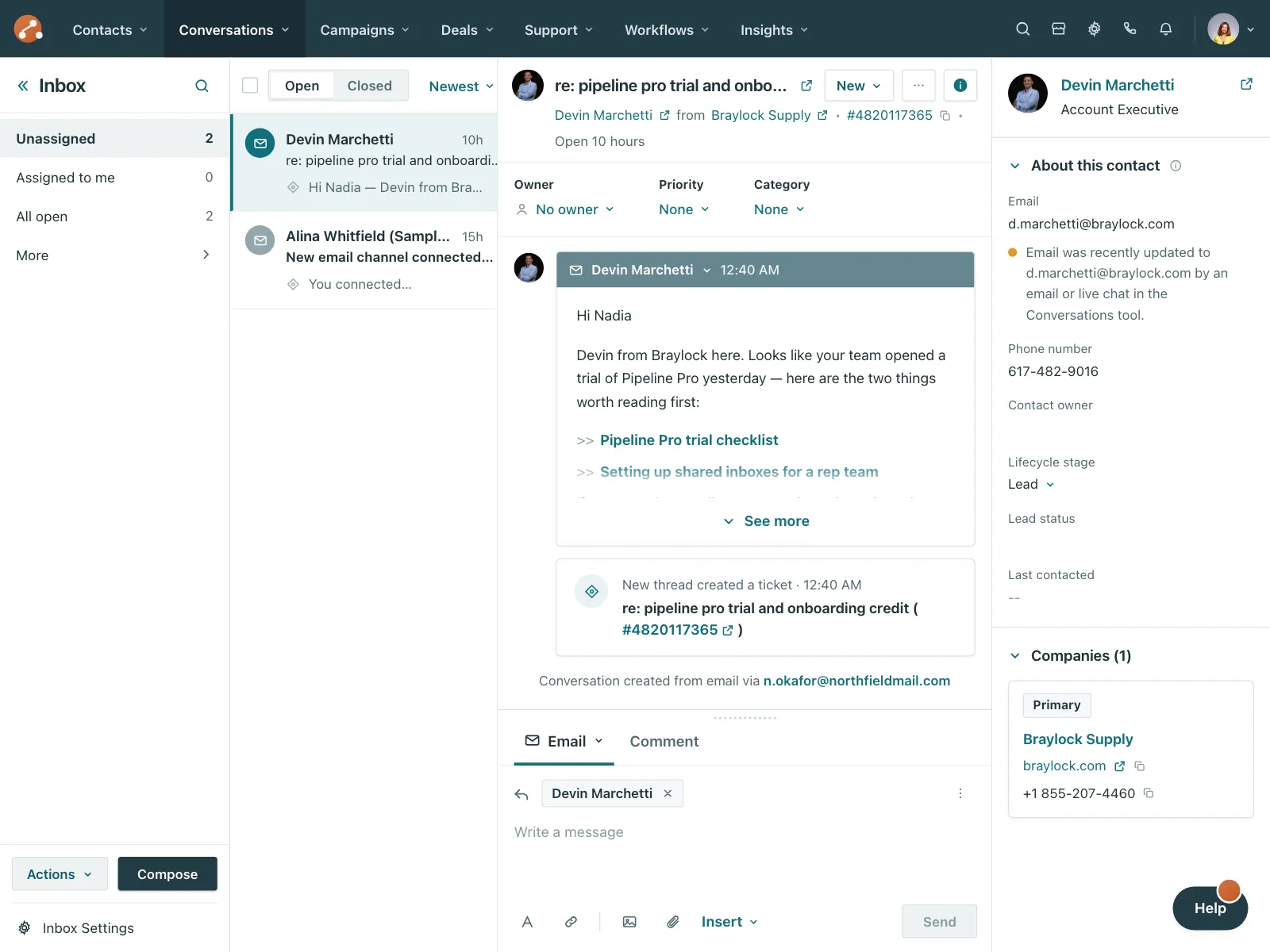The width and height of the screenshot is (1270, 952).
Task: Select Email tab in composer
Action: coord(564,742)
